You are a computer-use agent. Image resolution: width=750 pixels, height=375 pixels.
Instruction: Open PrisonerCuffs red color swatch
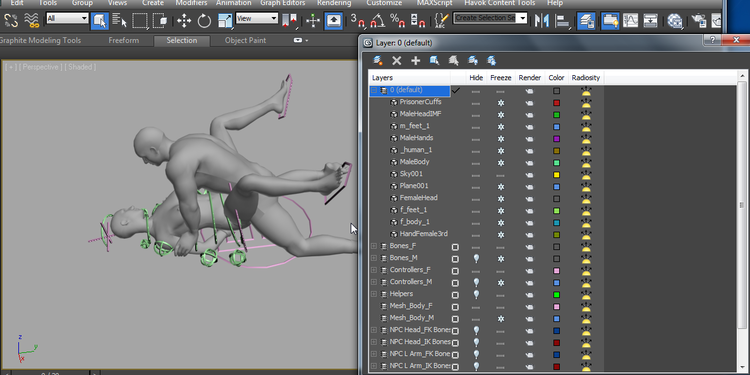click(x=556, y=103)
